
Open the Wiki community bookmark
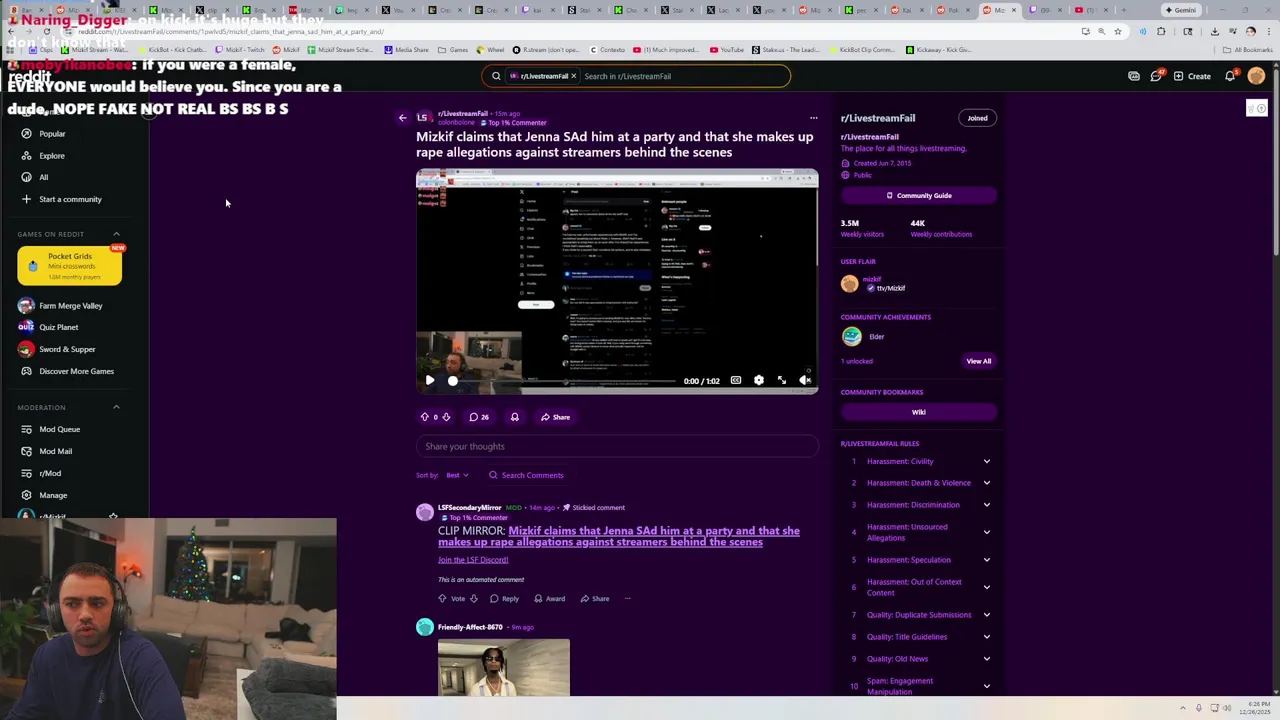coord(919,412)
